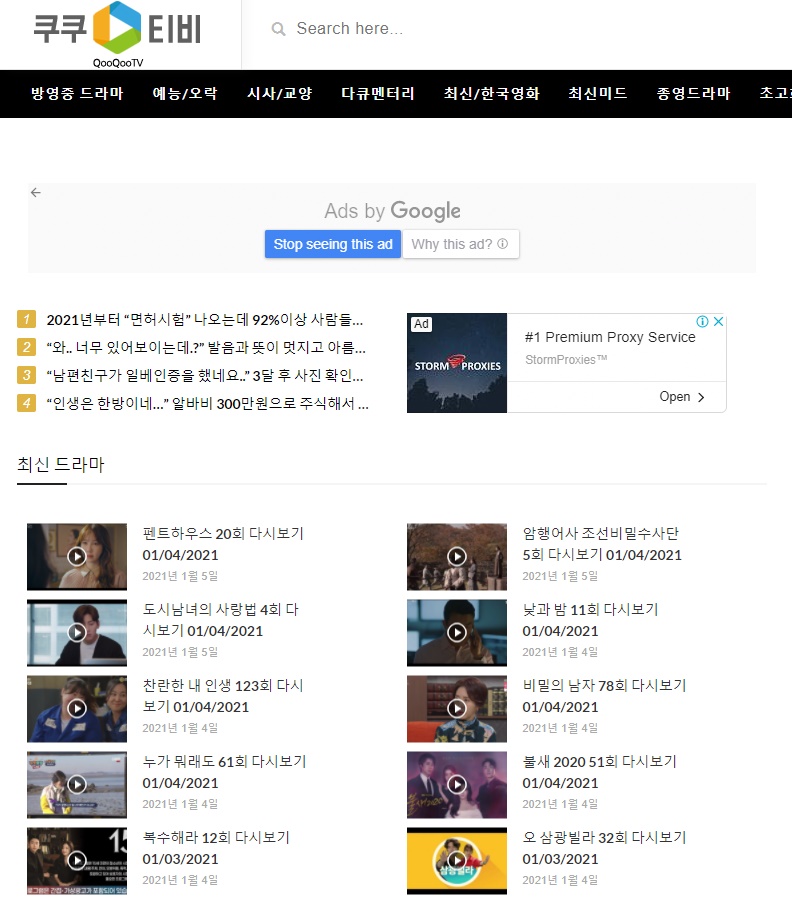Click the number 2 rank badge
Viewport: 792px width, 906px height.
[x=27, y=347]
